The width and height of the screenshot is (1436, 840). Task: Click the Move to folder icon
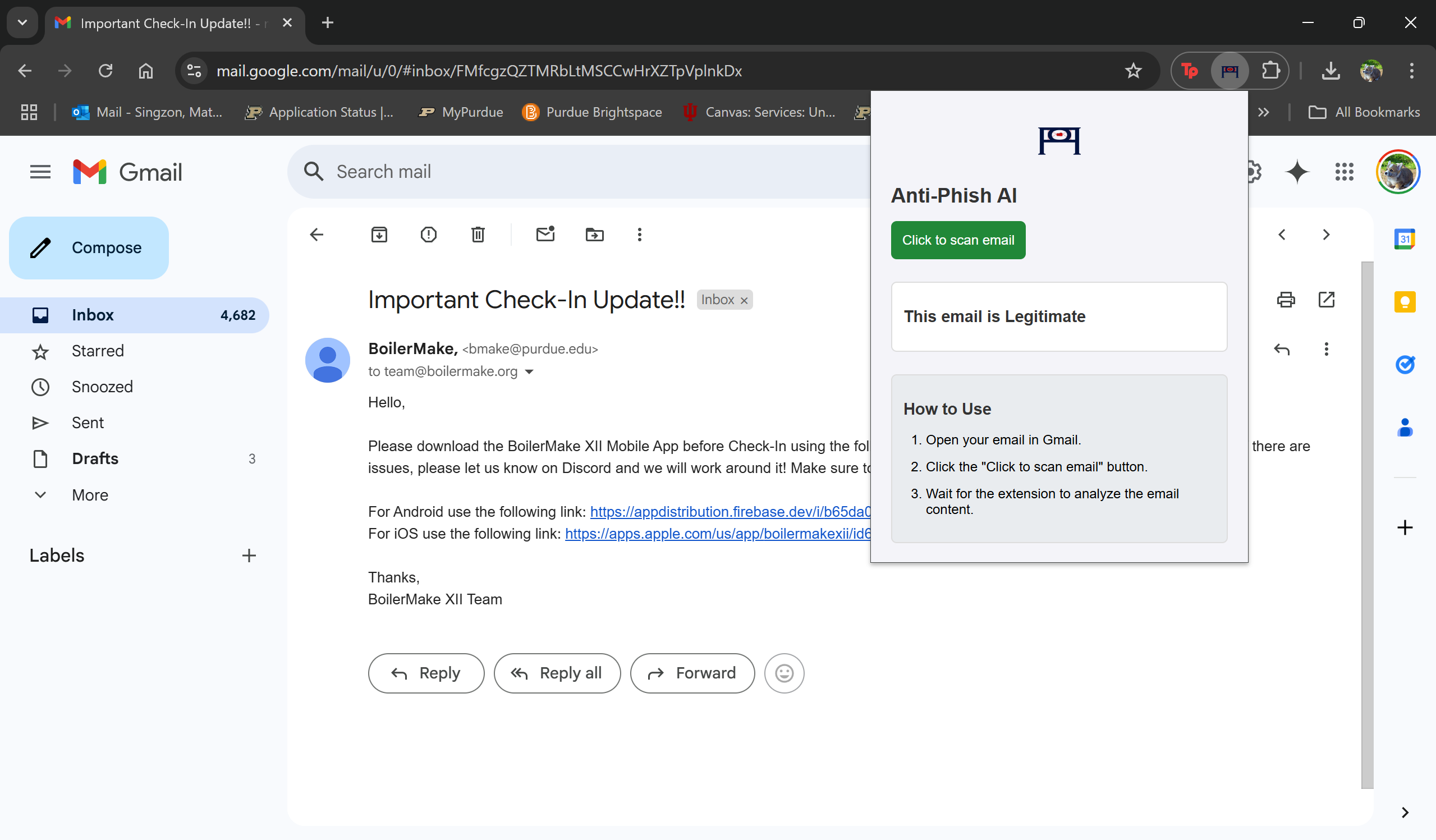tap(594, 235)
